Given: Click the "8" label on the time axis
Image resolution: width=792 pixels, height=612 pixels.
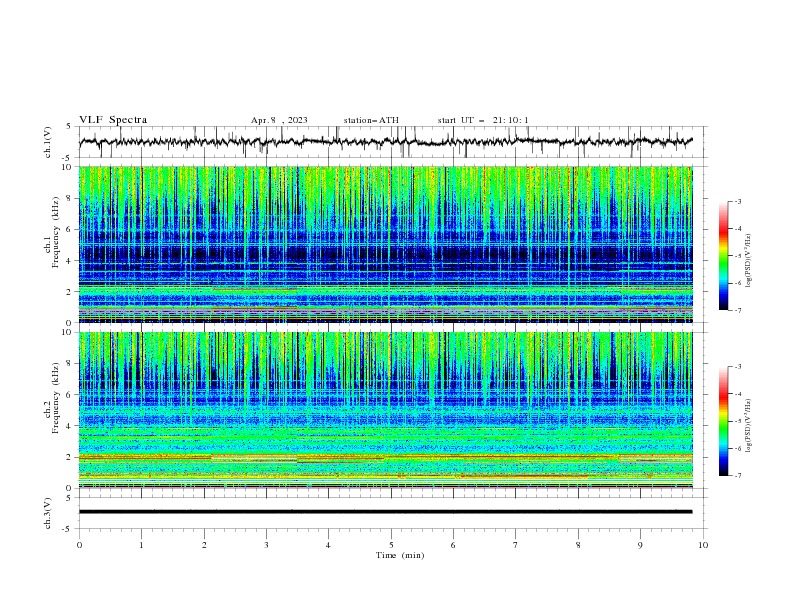Looking at the screenshot, I should tap(578, 545).
